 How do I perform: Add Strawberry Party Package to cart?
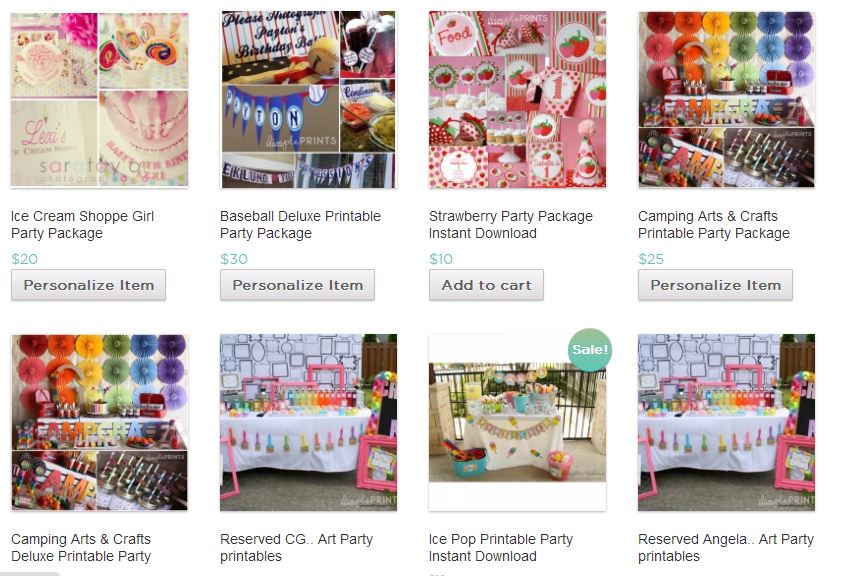click(x=486, y=285)
